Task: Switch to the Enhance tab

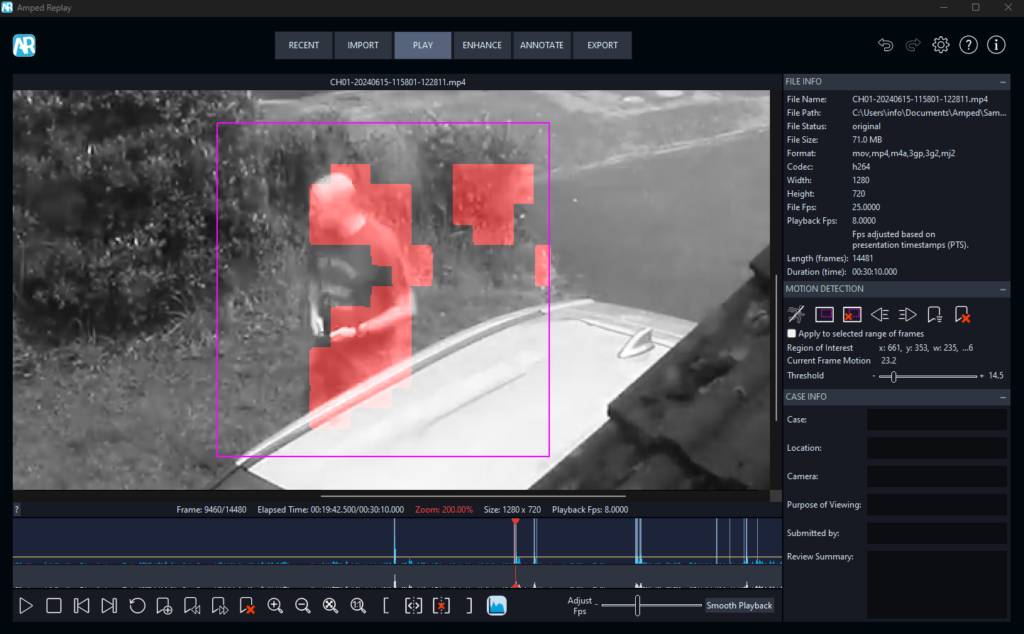Action: click(x=482, y=45)
